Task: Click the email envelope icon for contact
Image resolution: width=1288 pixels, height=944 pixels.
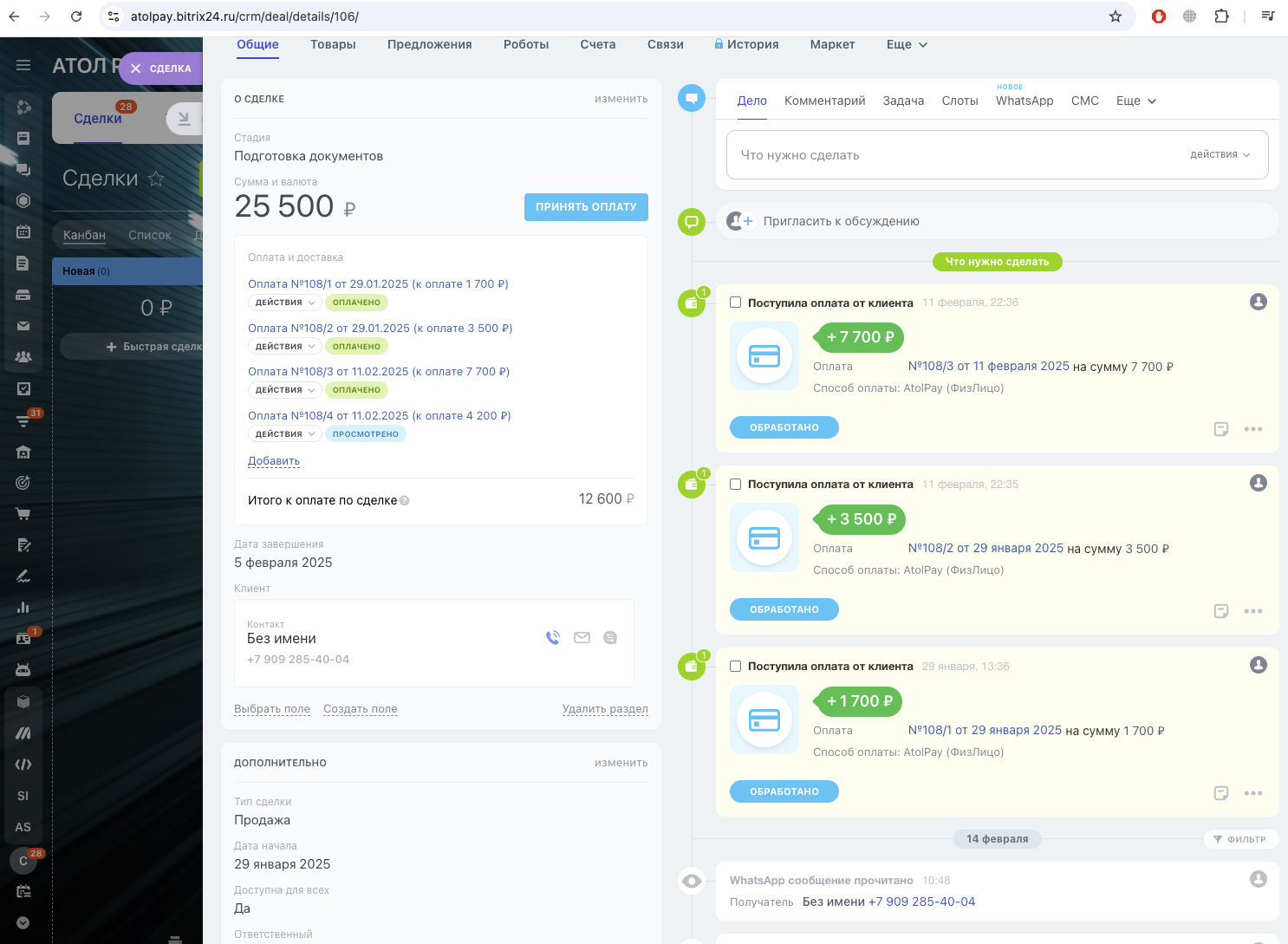Action: click(x=582, y=638)
